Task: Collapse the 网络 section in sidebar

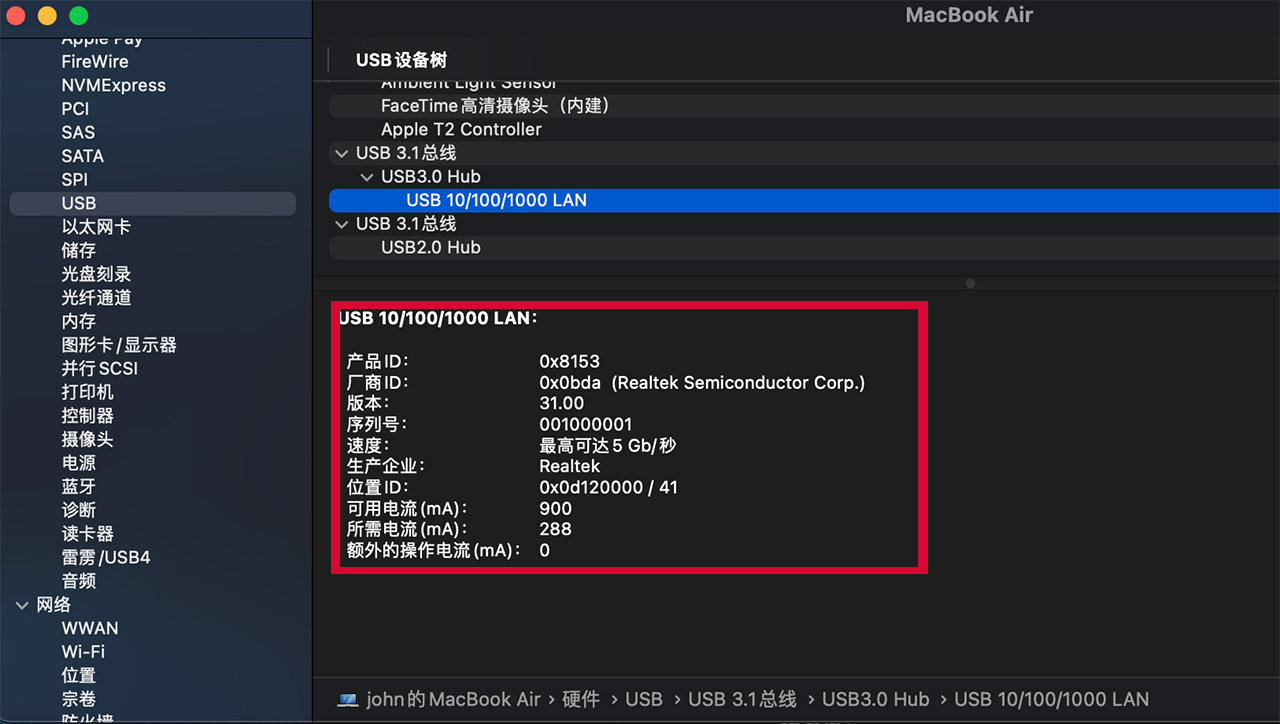Action: [x=22, y=605]
